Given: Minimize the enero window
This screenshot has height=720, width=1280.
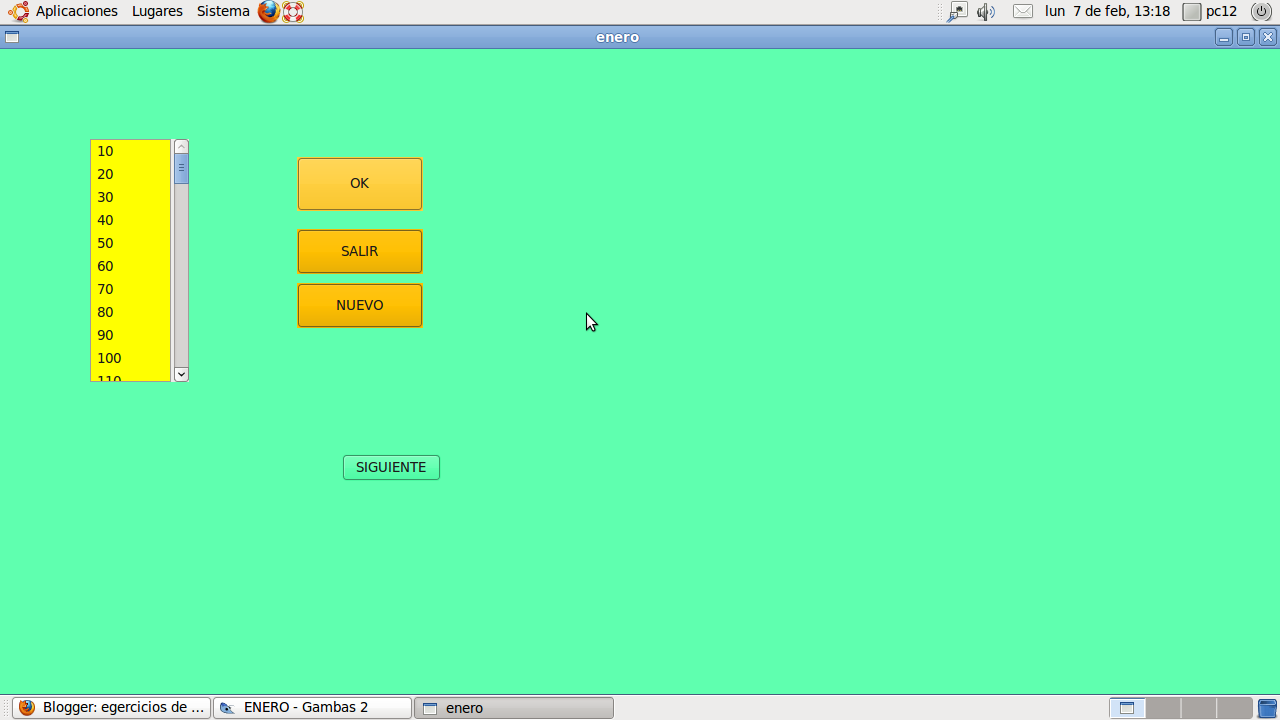Looking at the screenshot, I should 1224,37.
